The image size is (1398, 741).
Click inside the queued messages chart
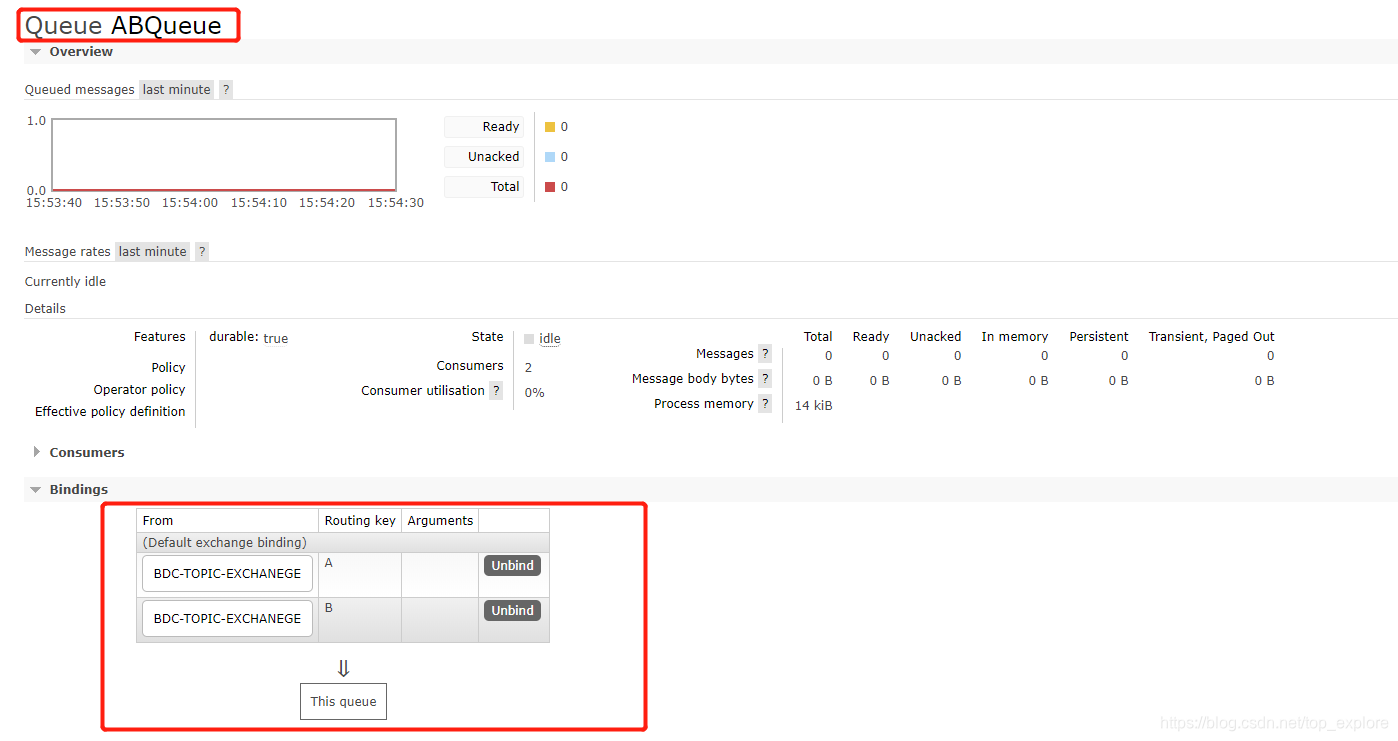pos(222,154)
